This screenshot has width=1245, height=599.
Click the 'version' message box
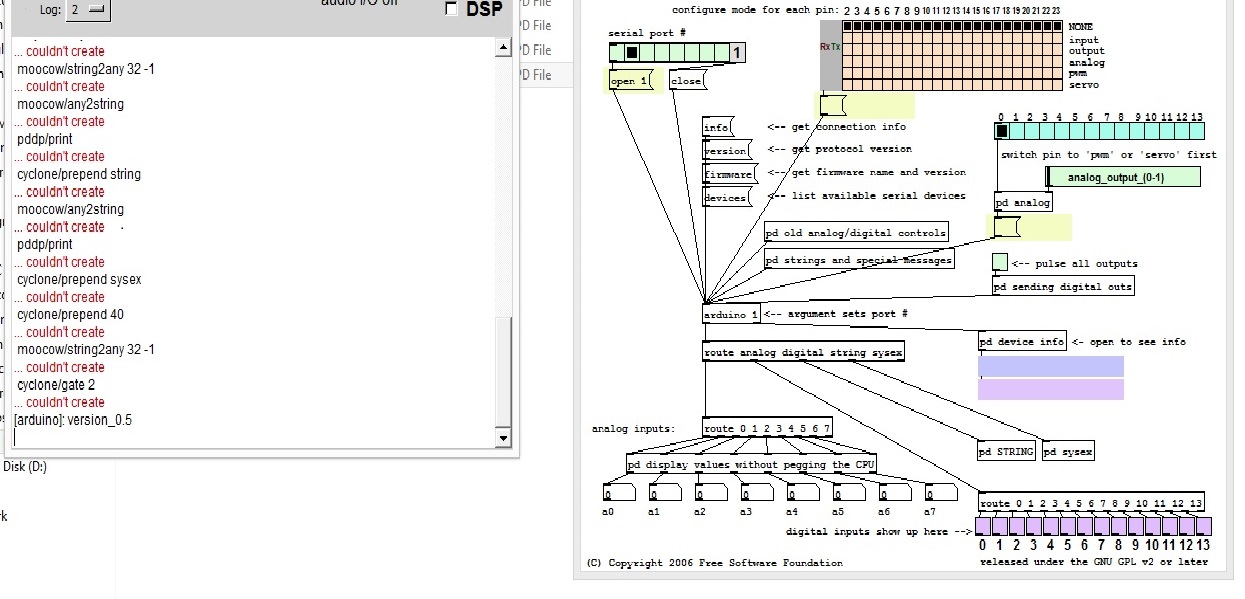click(x=726, y=151)
